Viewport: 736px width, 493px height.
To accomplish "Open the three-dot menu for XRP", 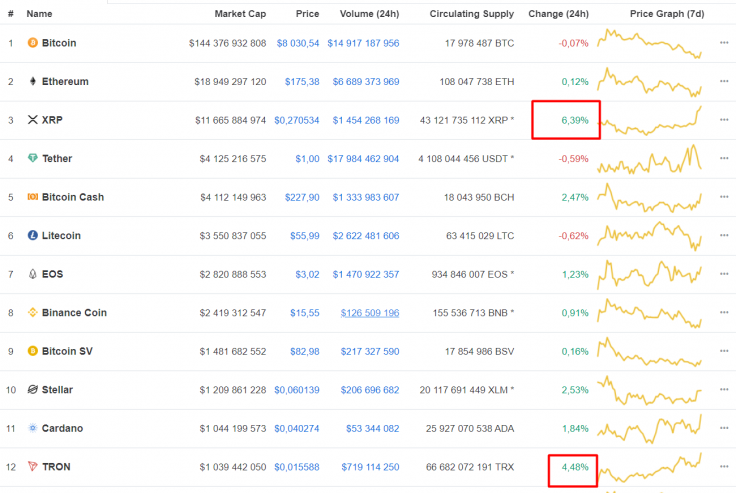I will tap(724, 120).
